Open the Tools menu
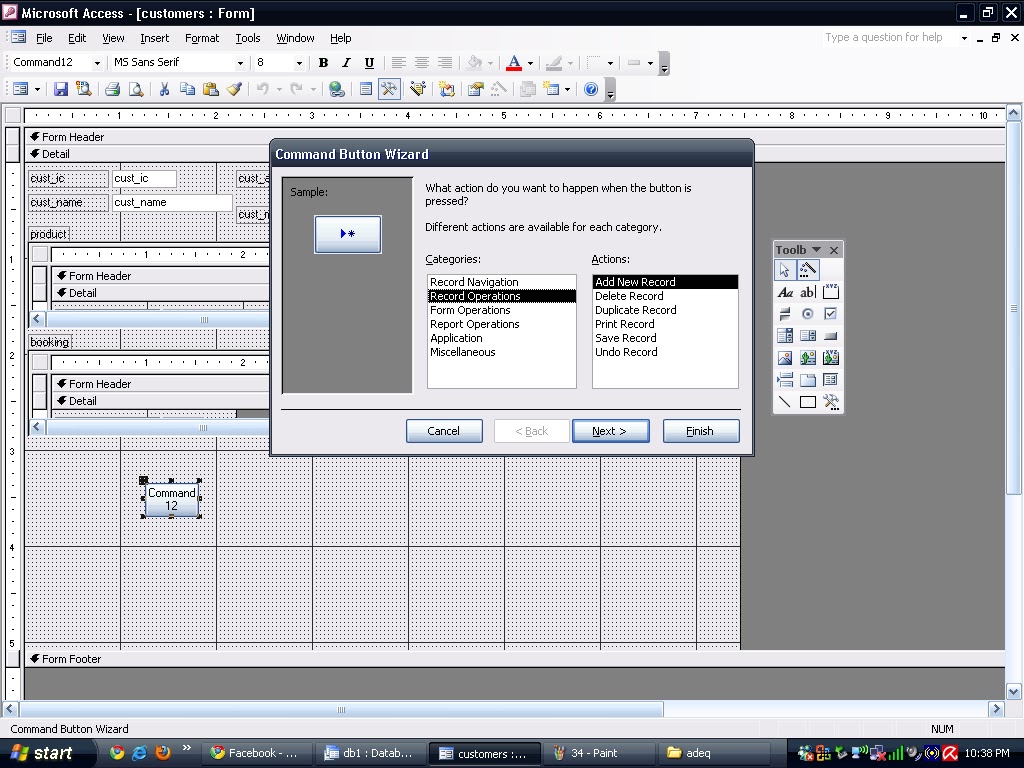 (248, 38)
